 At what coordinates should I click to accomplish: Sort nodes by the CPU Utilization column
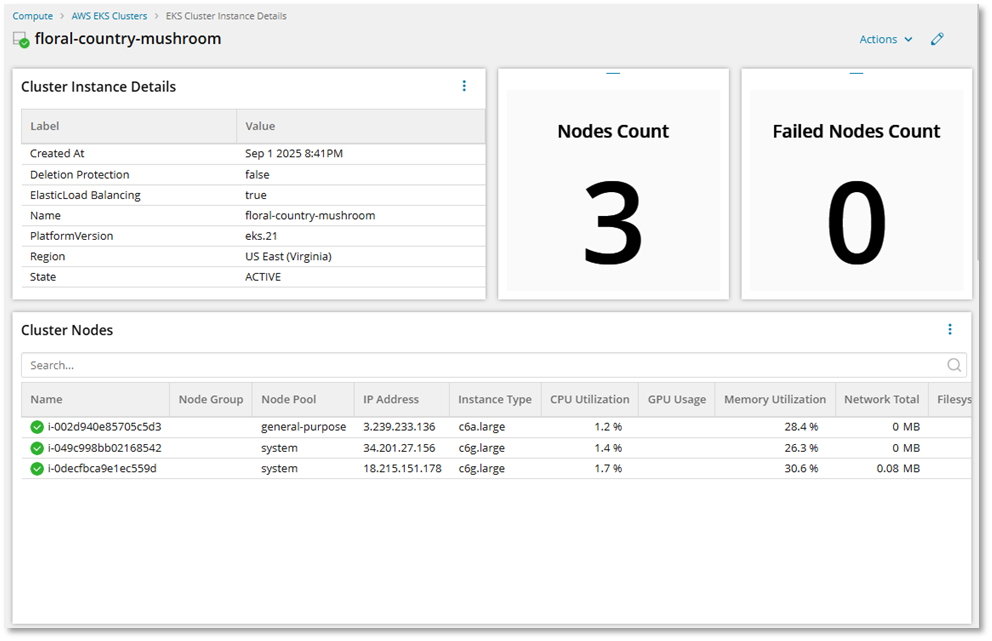tap(589, 399)
